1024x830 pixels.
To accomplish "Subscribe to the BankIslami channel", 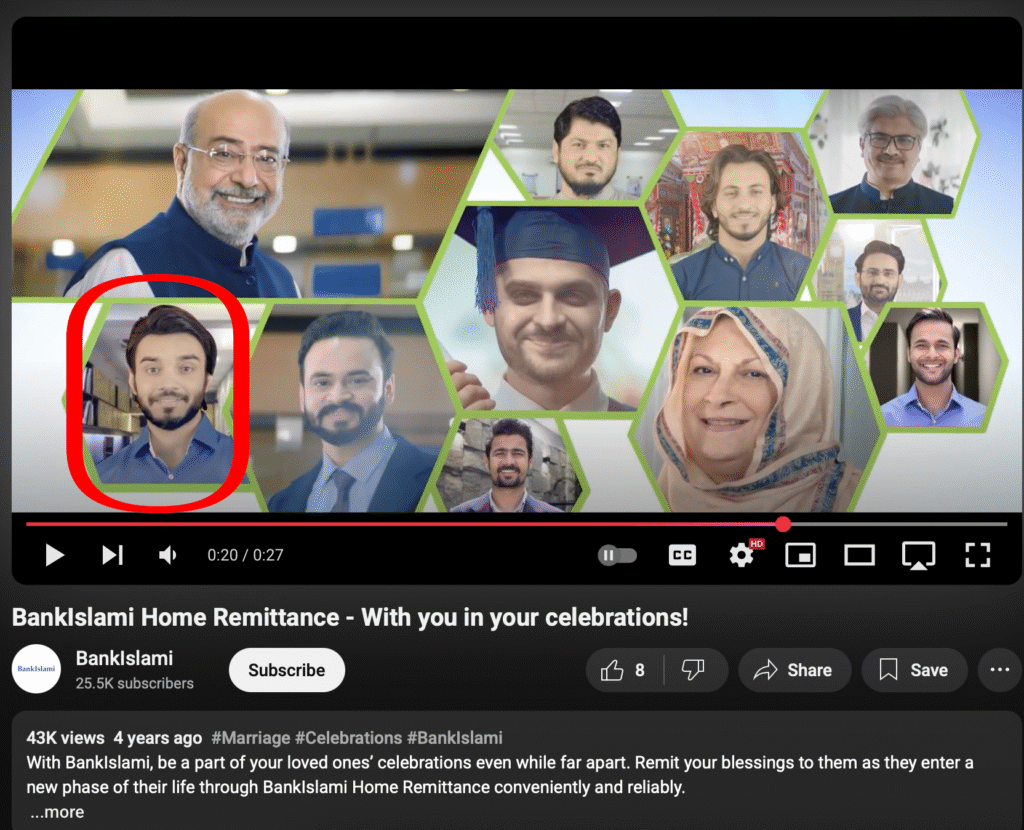I will click(286, 670).
